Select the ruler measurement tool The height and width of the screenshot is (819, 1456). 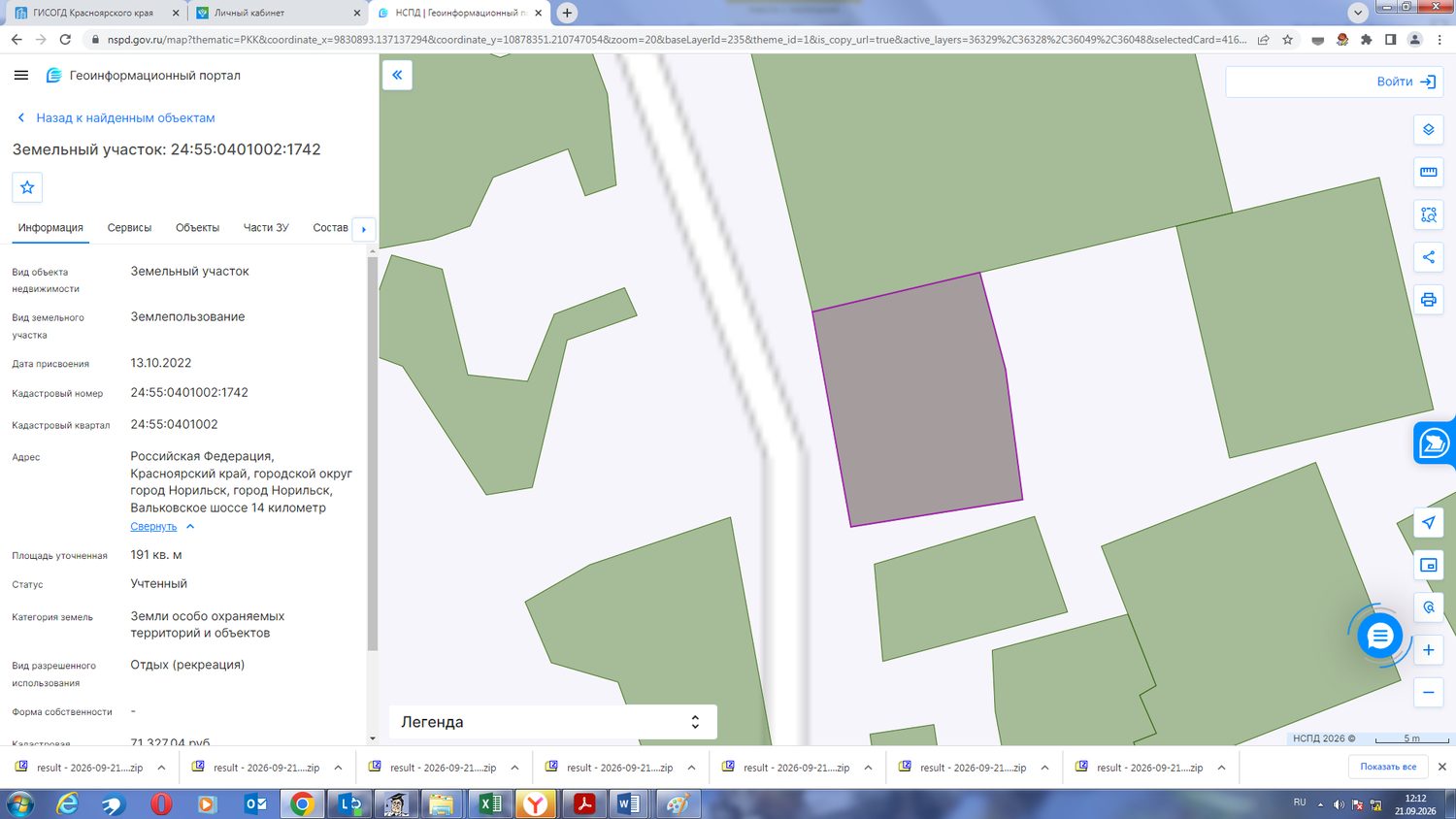point(1428,172)
